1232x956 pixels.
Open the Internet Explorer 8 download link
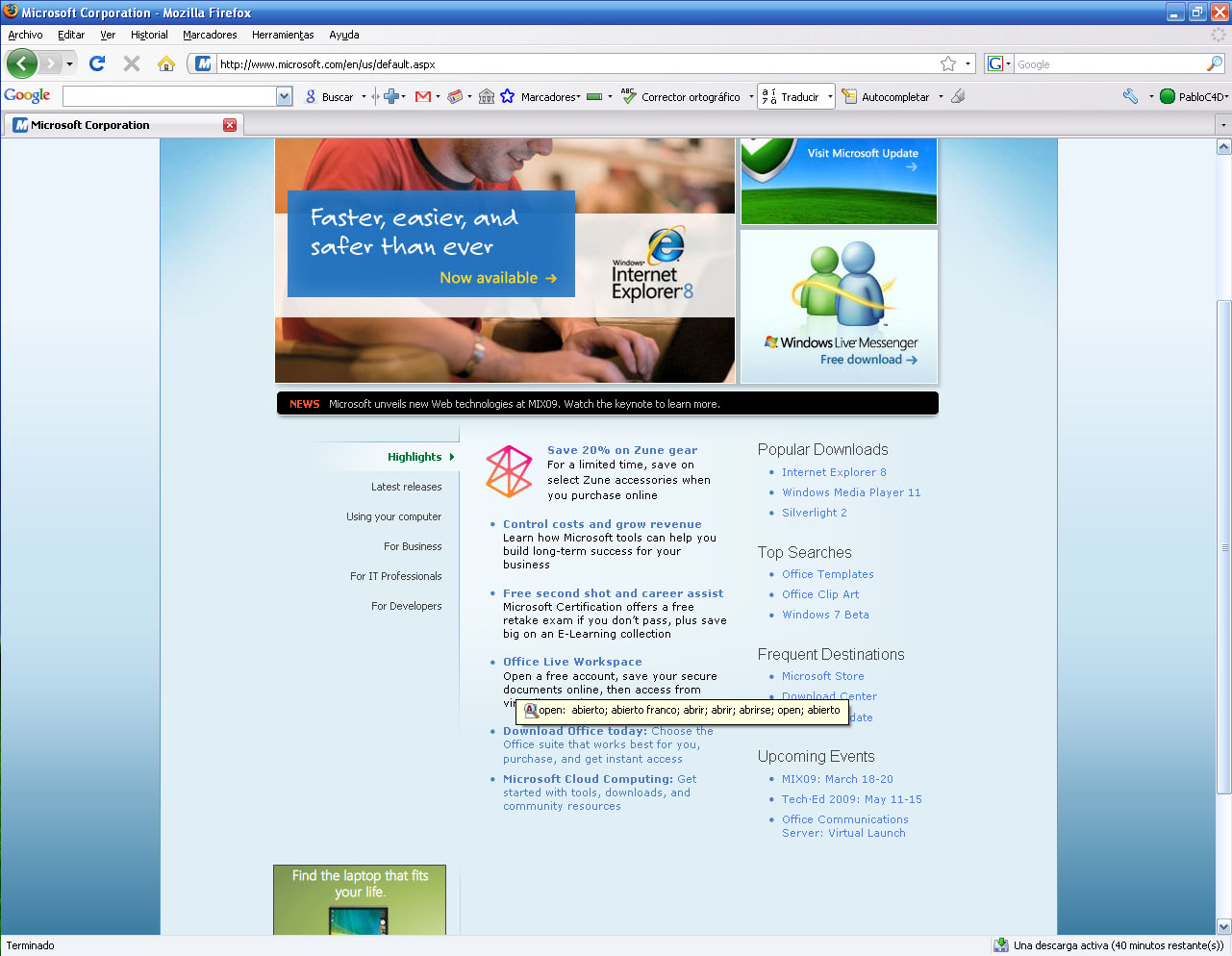pyautogui.click(x=834, y=472)
